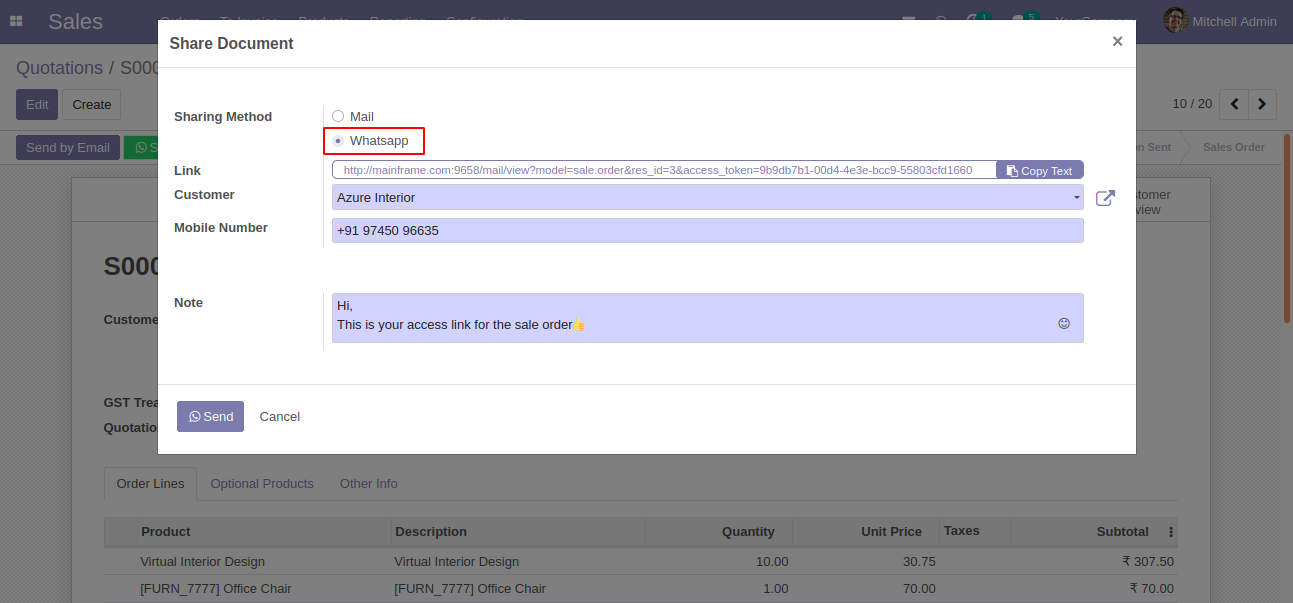Cancel the share document dialog

click(280, 417)
